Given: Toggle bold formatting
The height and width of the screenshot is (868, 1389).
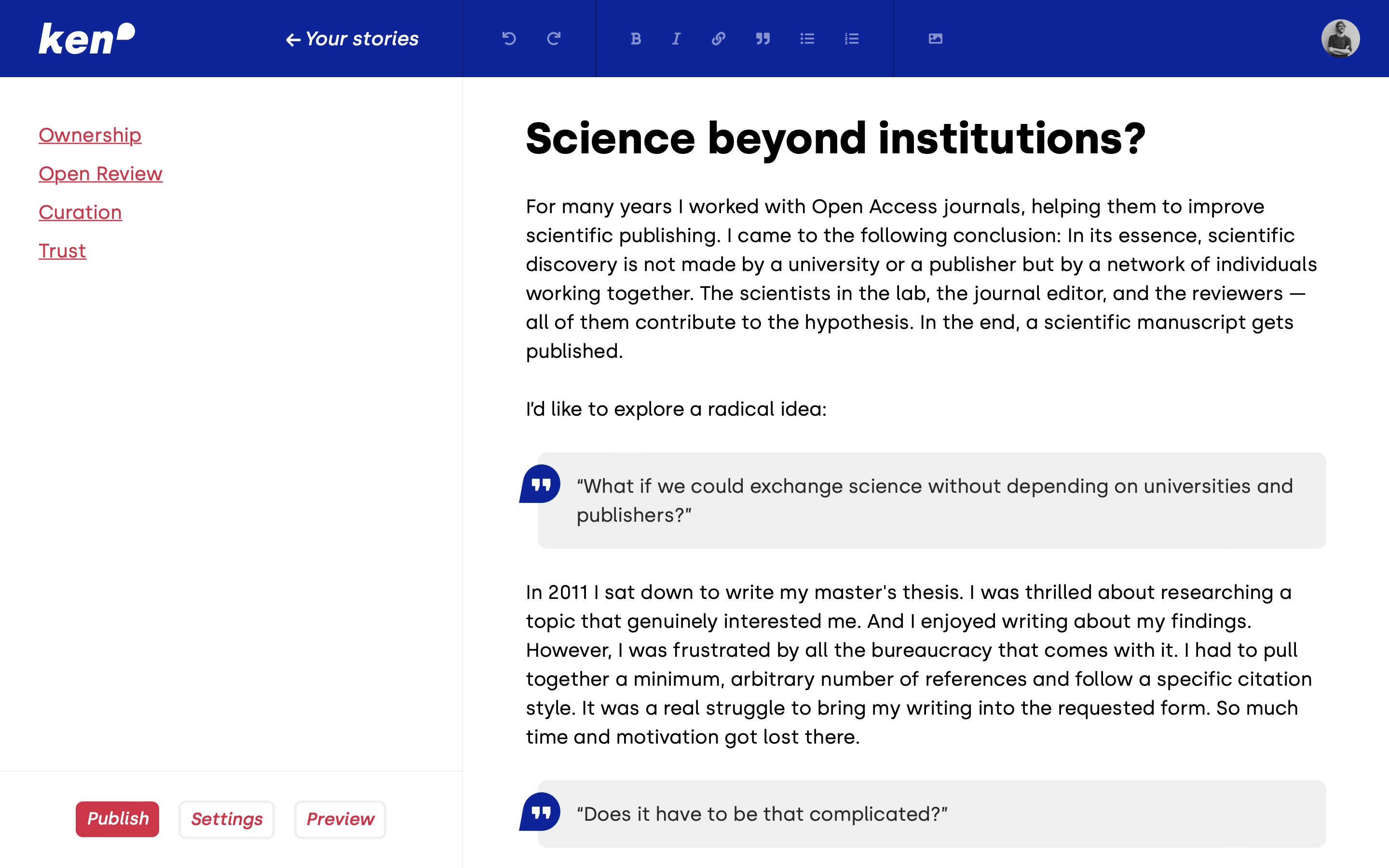Looking at the screenshot, I should [x=635, y=39].
